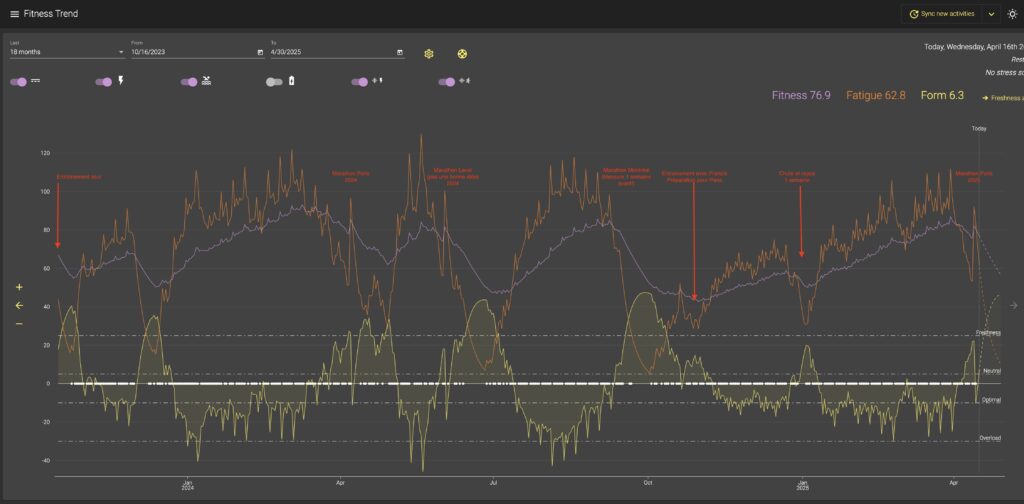Screen dimensions: 1024x504
Task: Click the Jan 2024 axis label
Action: [187, 486]
